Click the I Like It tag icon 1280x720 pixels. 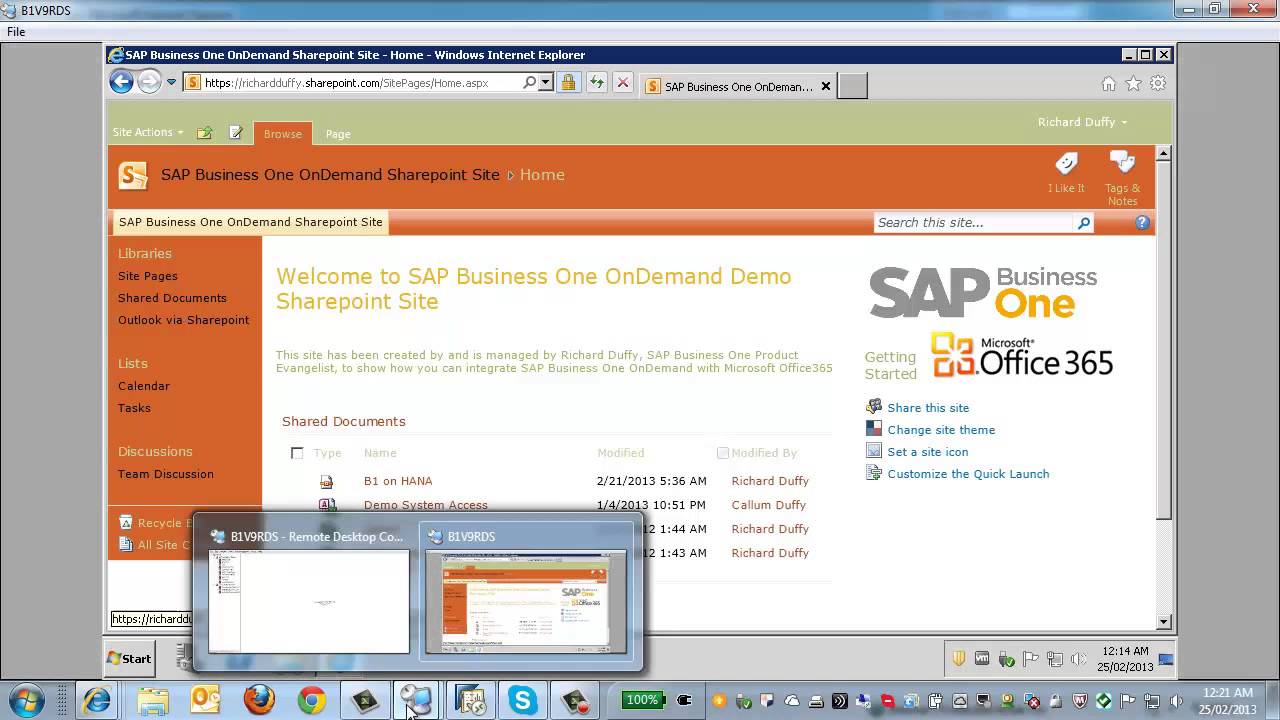click(x=1066, y=172)
